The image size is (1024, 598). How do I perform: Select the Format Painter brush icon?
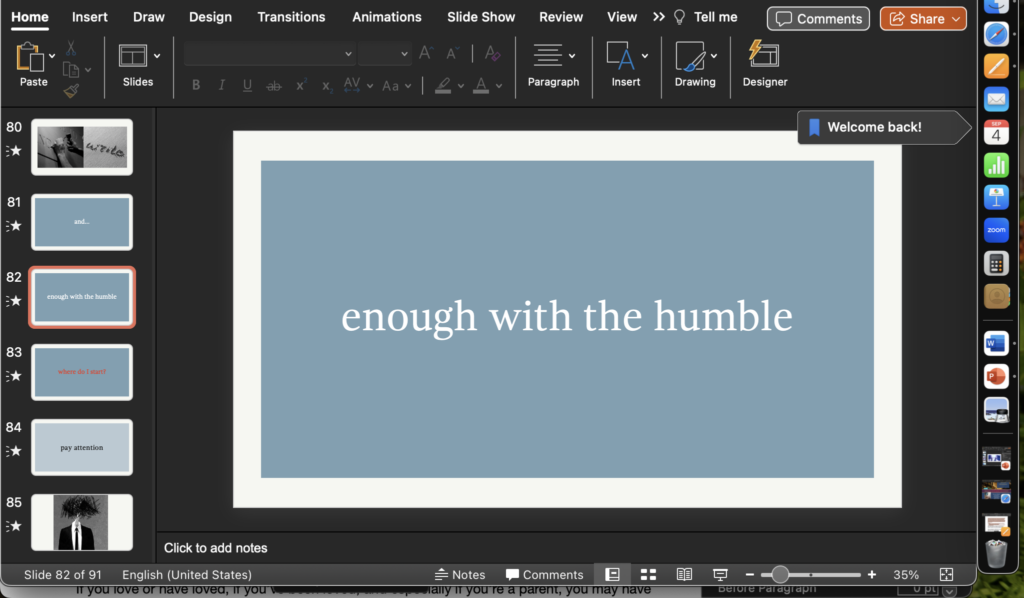click(x=71, y=91)
